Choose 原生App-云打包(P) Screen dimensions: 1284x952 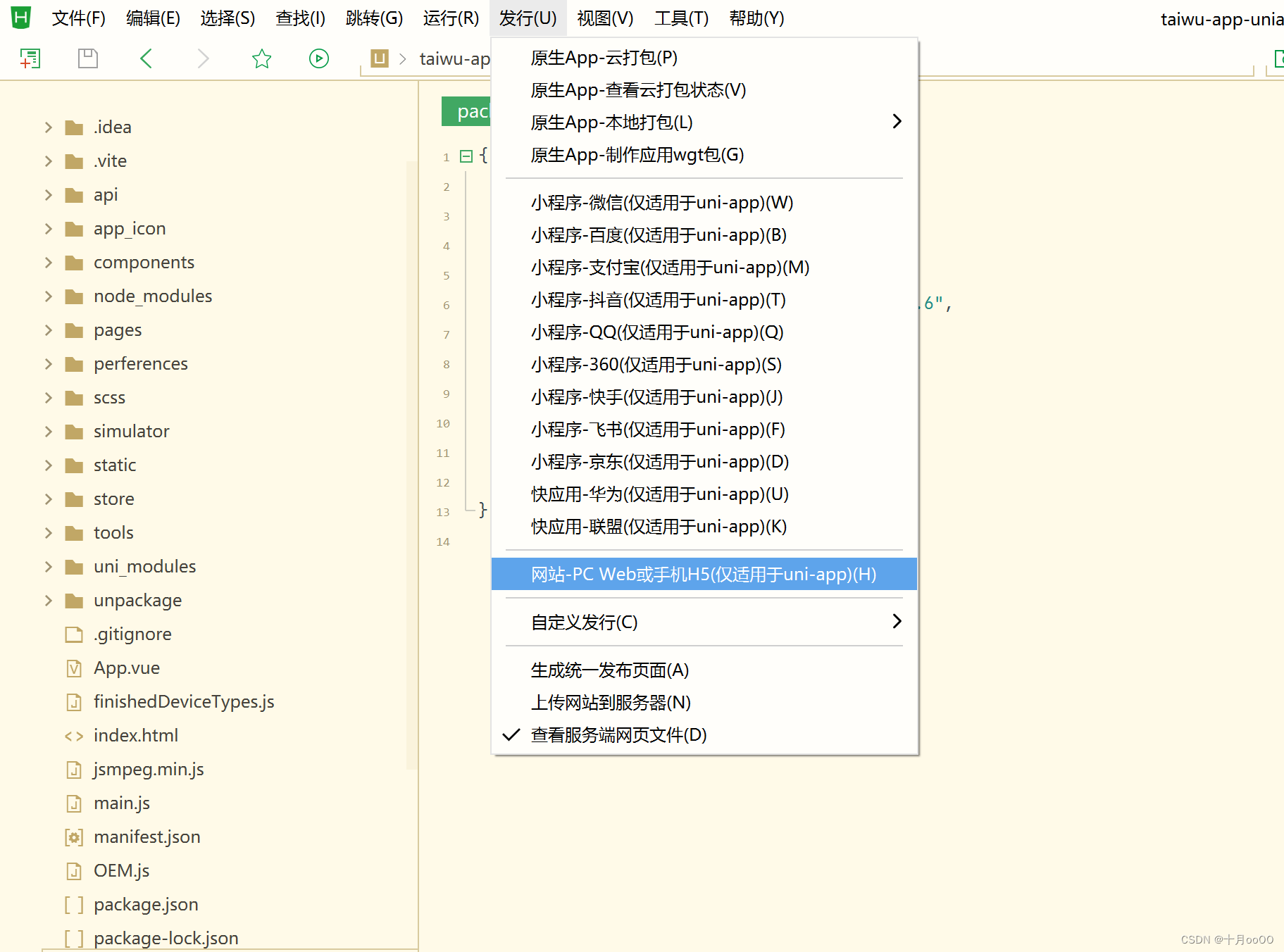coord(704,58)
